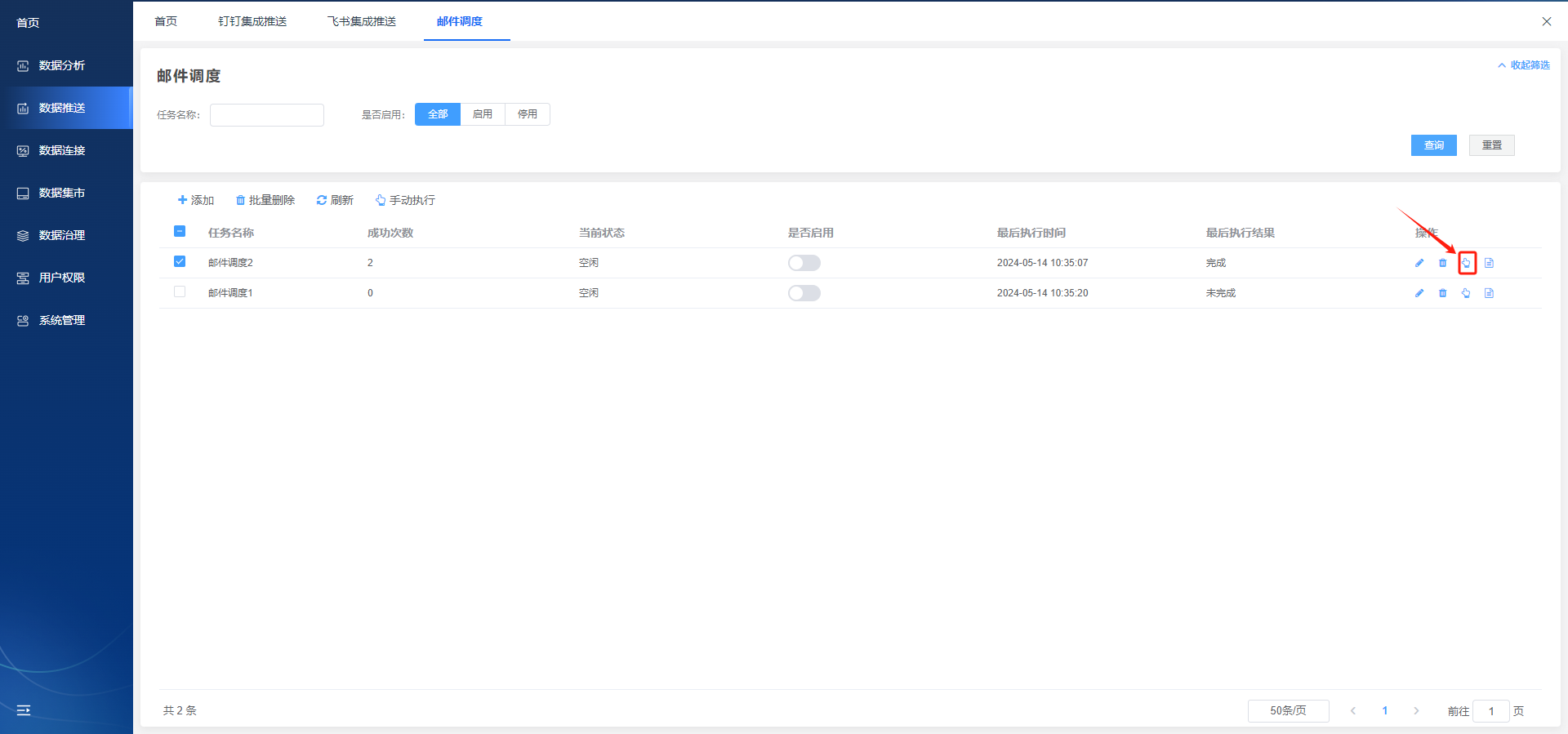
Task: Collapse sidebar with bottom menu icon
Action: pyautogui.click(x=24, y=710)
